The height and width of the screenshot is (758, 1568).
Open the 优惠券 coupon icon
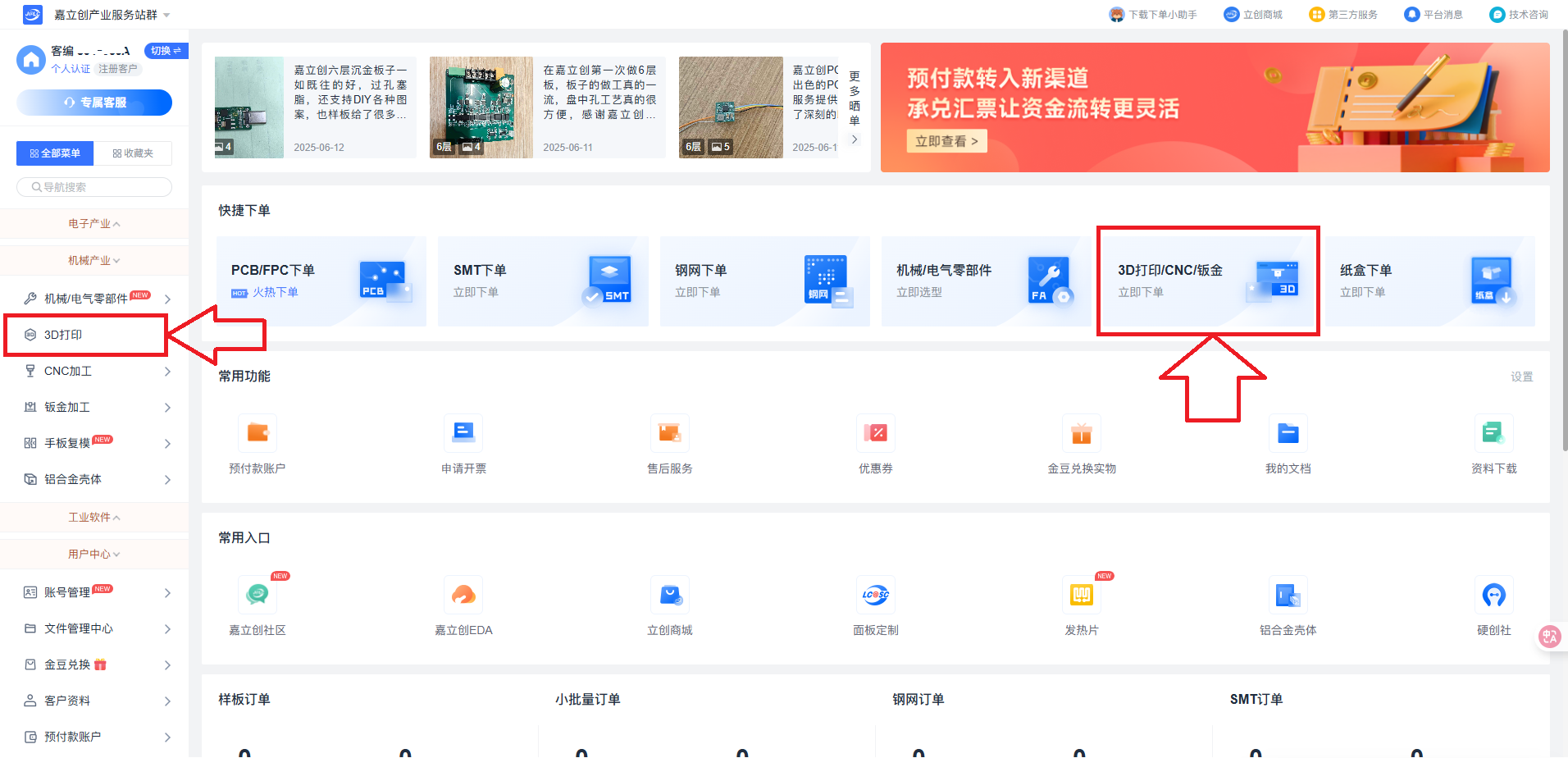coord(876,433)
